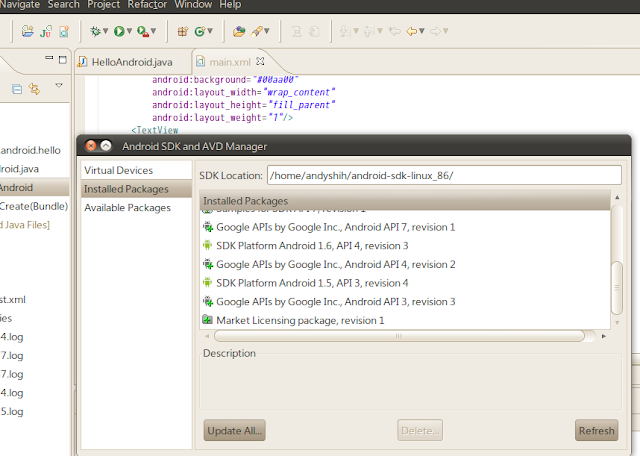Select Virtual Devices in the SDK Manager
Image resolution: width=640 pixels, height=456 pixels.
(136, 170)
